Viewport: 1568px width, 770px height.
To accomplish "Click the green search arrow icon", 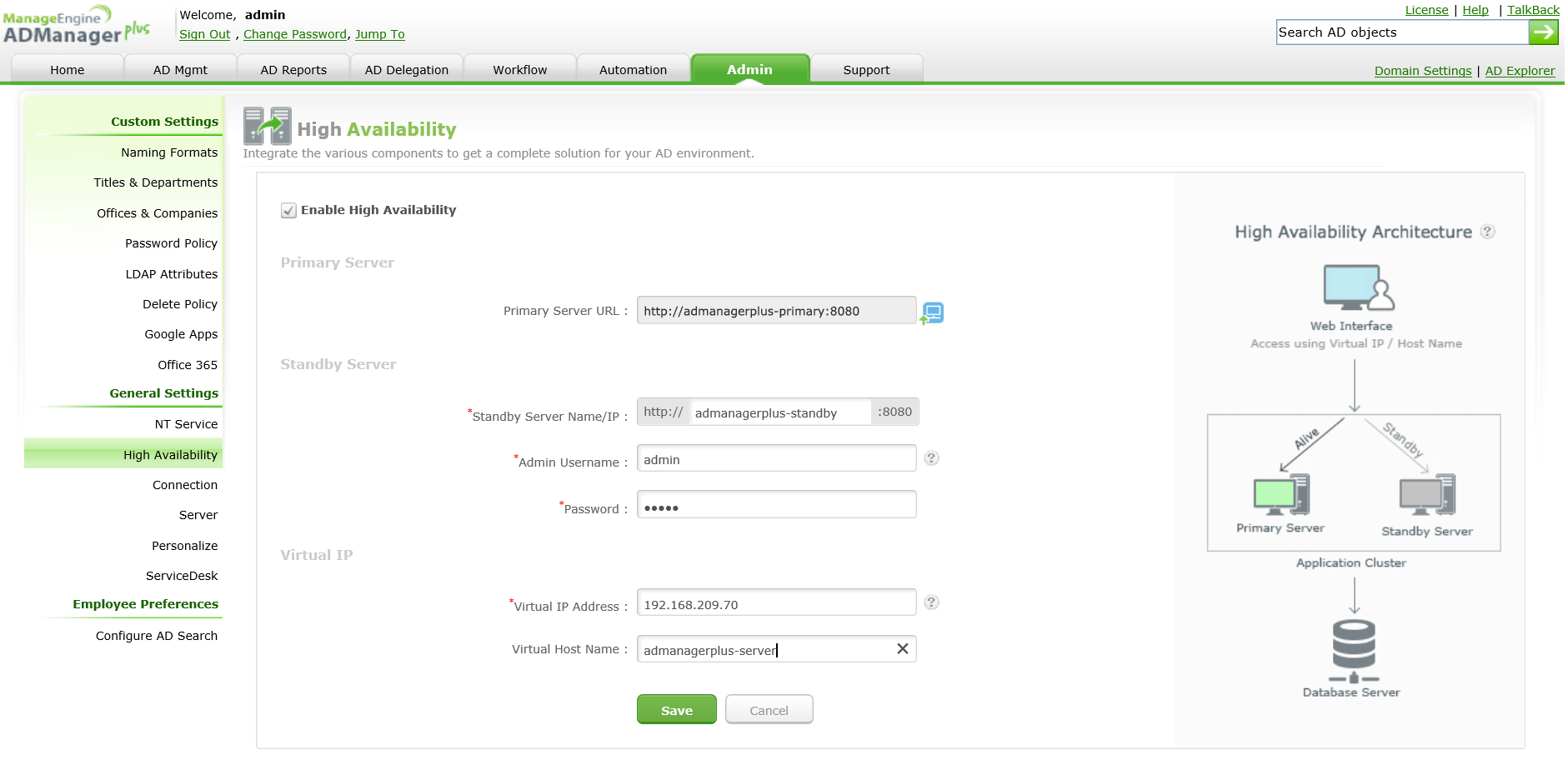I will 1545,32.
